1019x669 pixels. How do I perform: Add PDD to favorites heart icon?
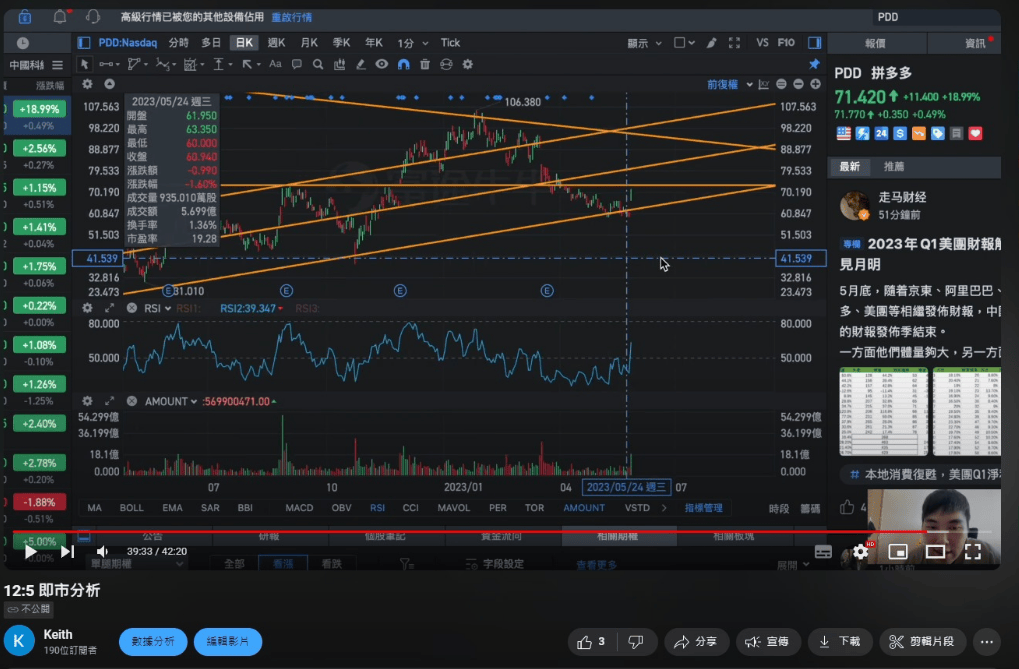[975, 133]
